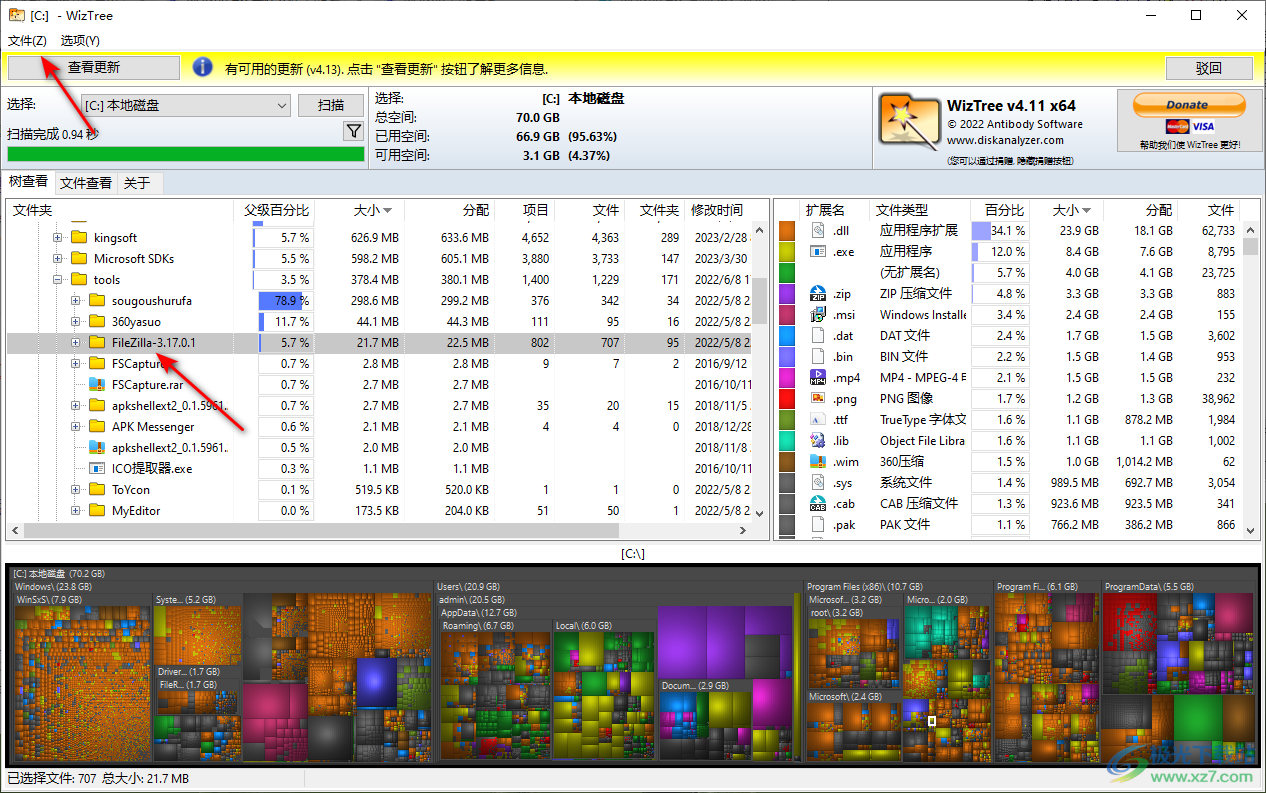This screenshot has height=793, width=1266.
Task: Click the FSCapture.rar archive icon
Action: [x=97, y=385]
